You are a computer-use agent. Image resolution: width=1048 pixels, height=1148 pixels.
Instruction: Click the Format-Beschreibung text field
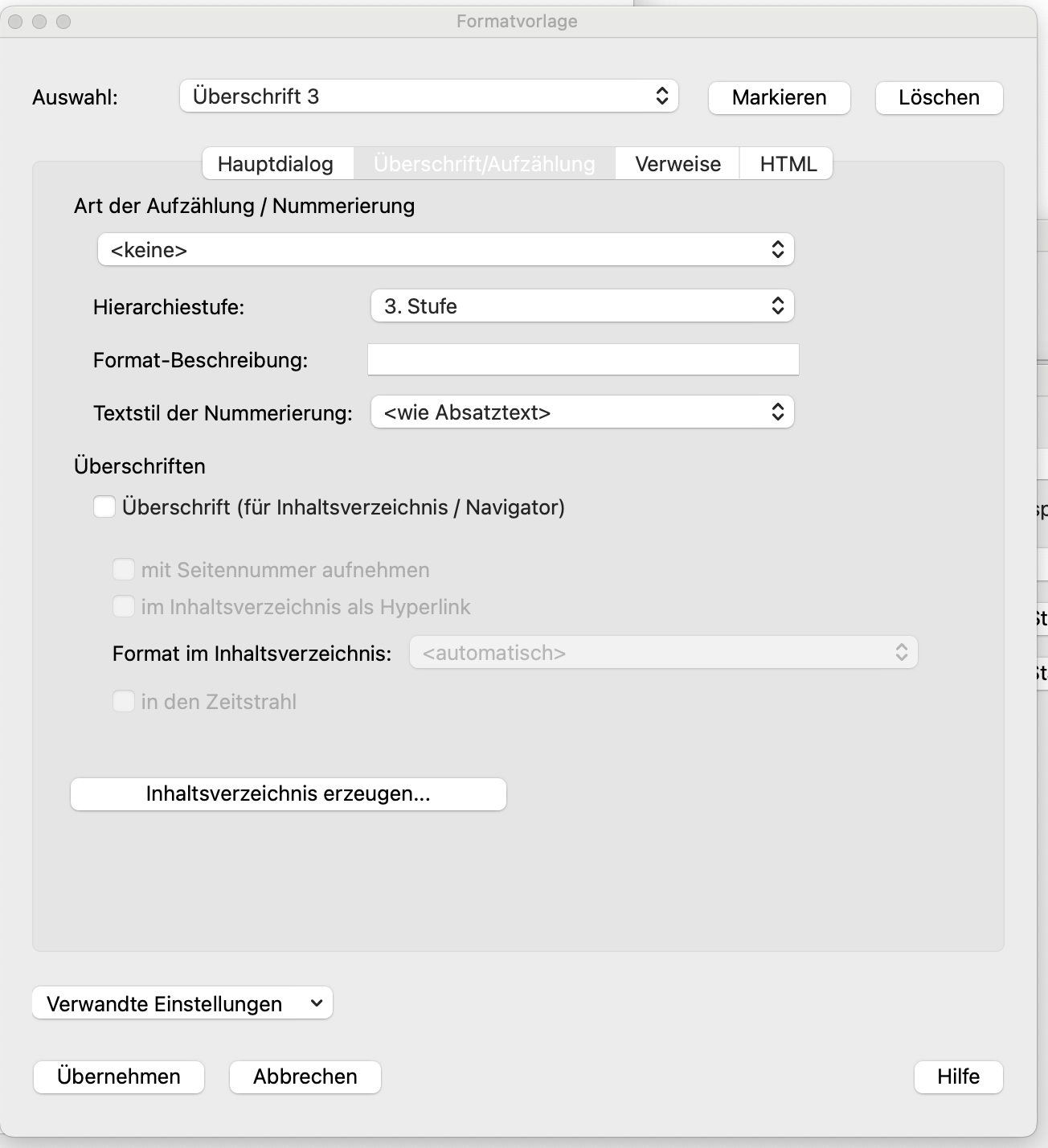coord(583,359)
